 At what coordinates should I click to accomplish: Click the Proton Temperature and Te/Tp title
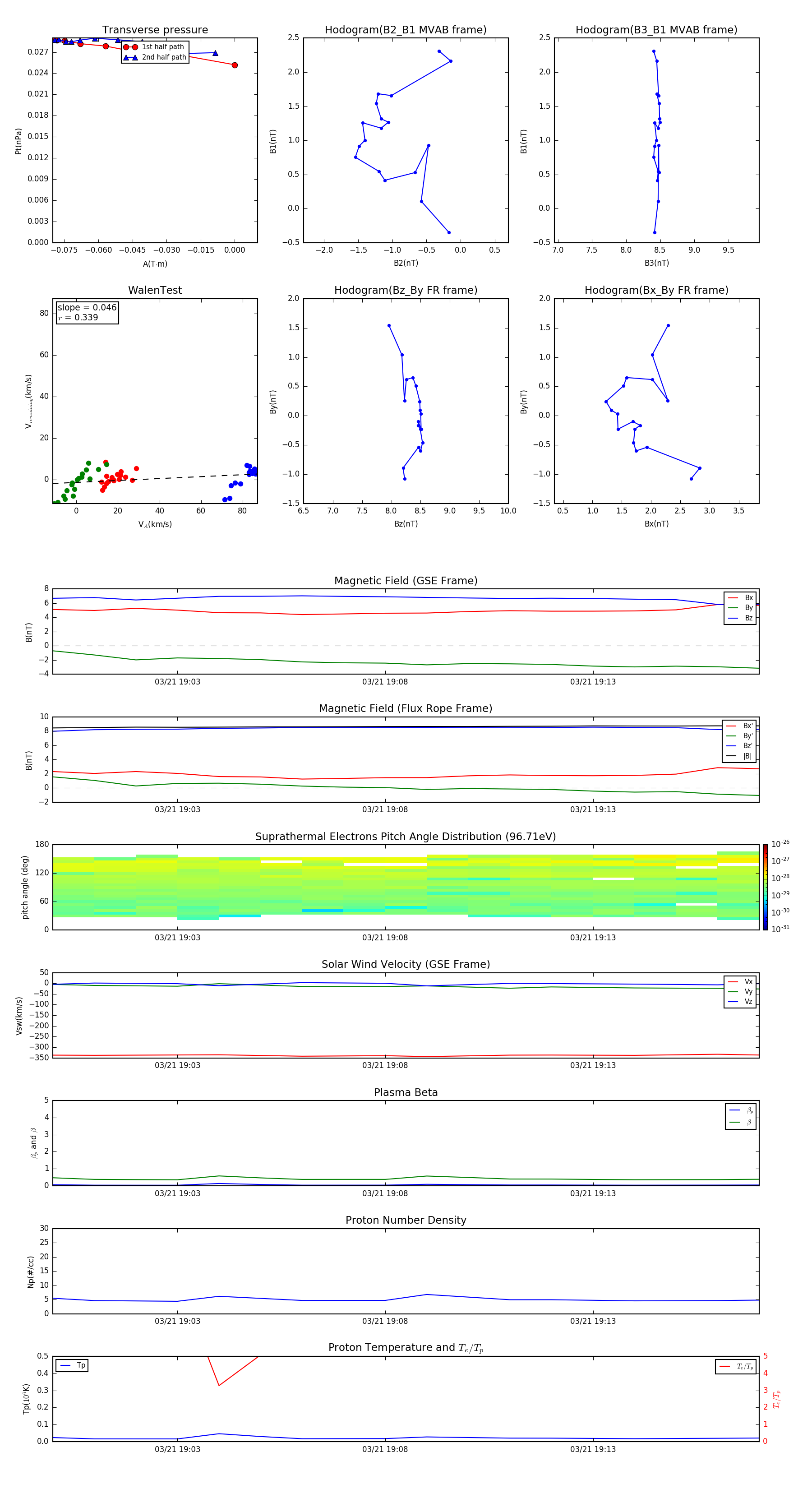[406, 1348]
